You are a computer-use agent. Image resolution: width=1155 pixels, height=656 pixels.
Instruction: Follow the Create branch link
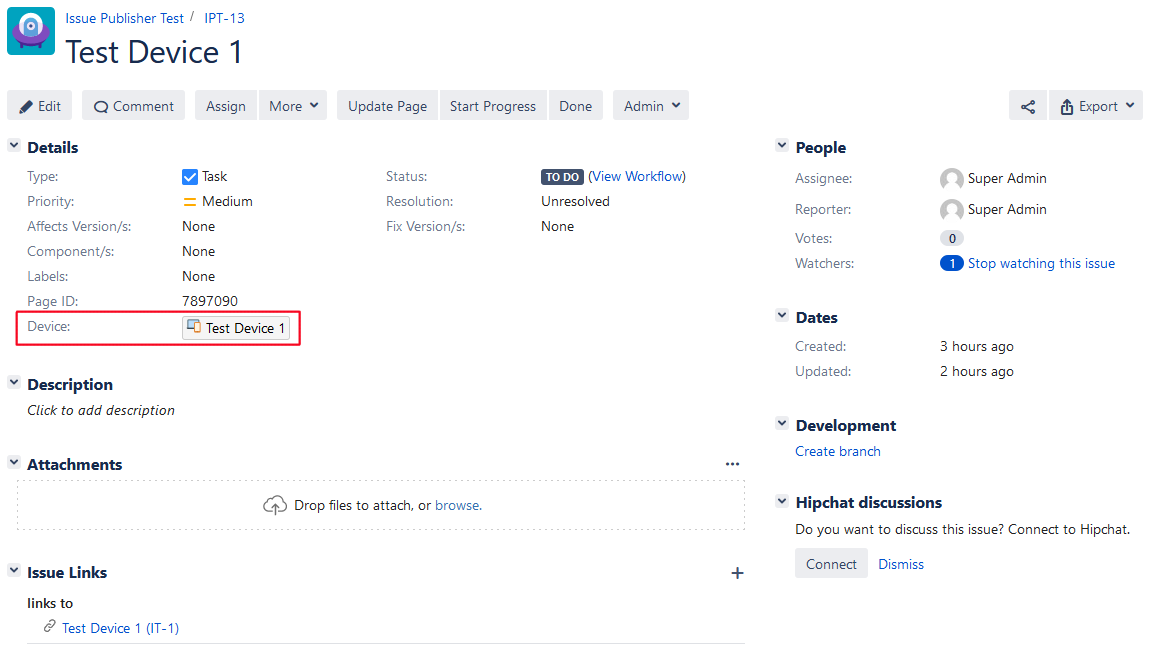coord(837,452)
